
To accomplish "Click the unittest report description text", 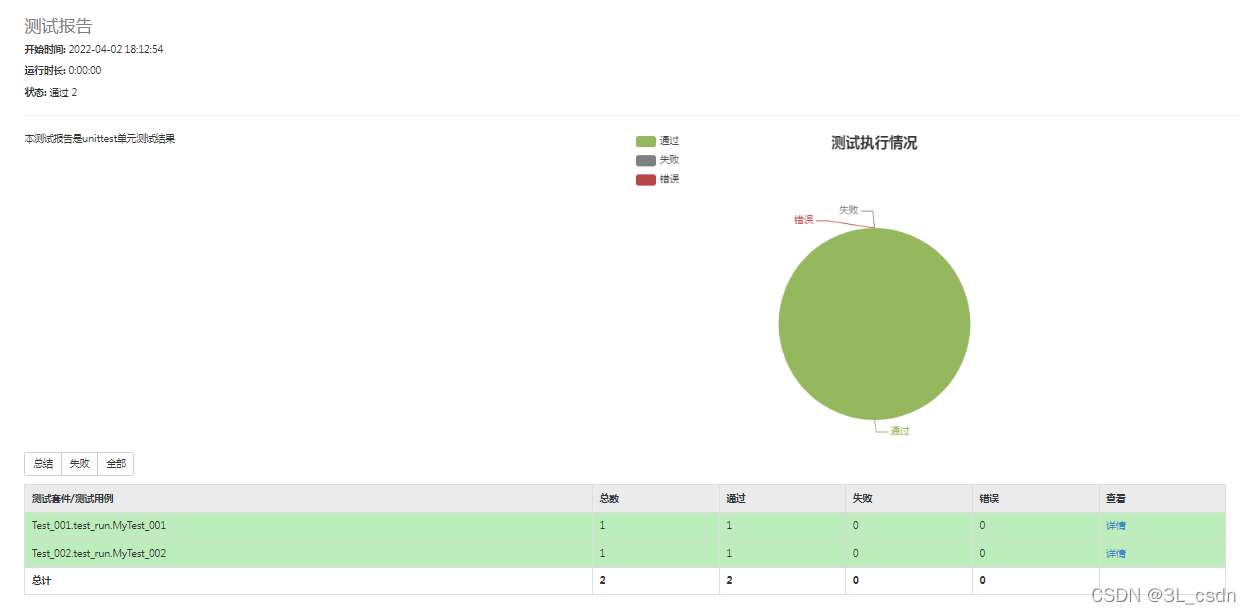I will pyautogui.click(x=100, y=139).
